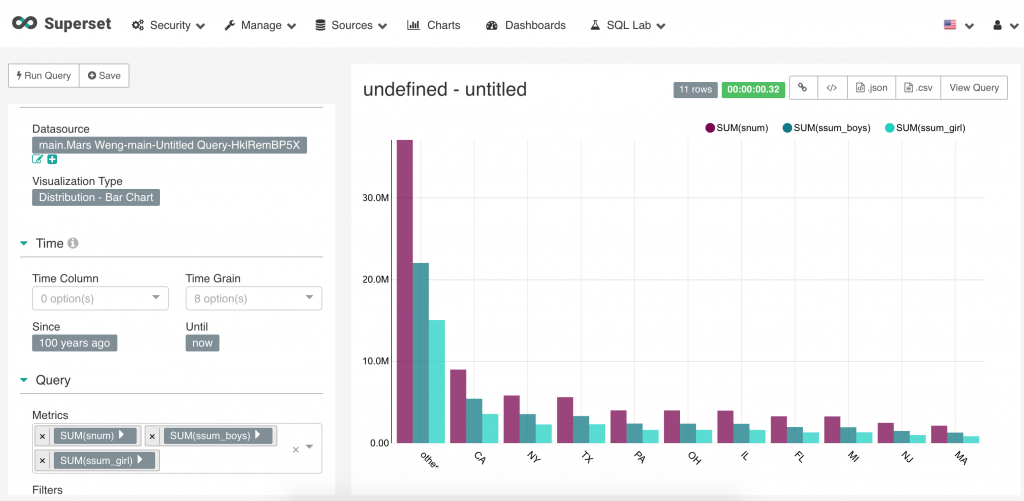Screen dimensions: 1024x501
Task: Copy the chart link with the chain icon
Action: [x=804, y=88]
